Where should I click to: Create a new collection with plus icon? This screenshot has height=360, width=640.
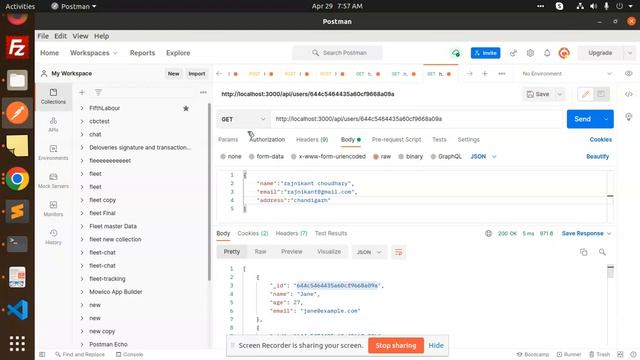(x=82, y=93)
